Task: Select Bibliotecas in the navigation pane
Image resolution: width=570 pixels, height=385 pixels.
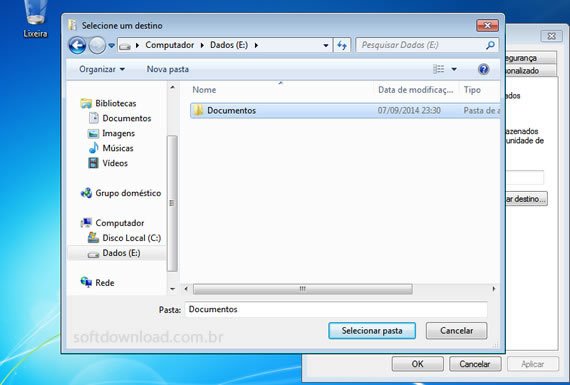Action: [x=116, y=103]
